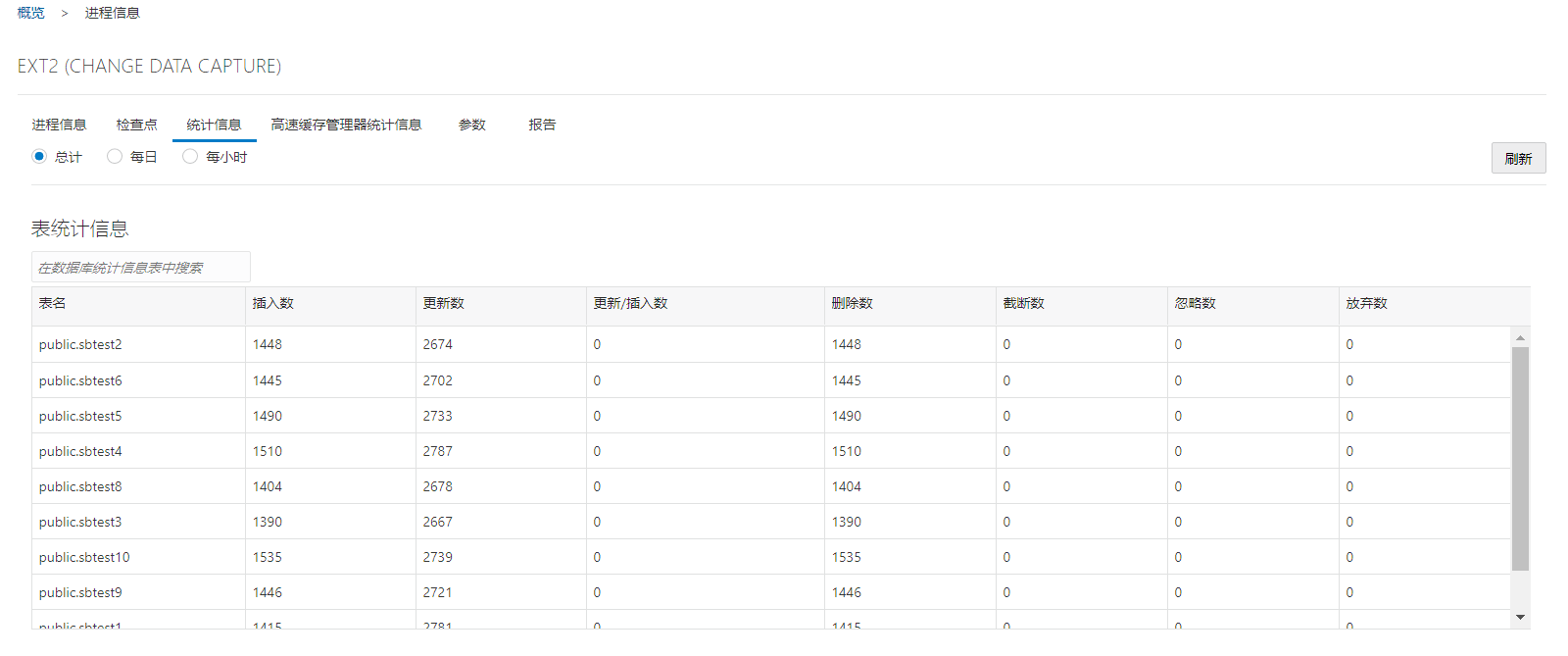Click the 刷新 button
This screenshot has height=656, width=1568.
(x=1518, y=158)
